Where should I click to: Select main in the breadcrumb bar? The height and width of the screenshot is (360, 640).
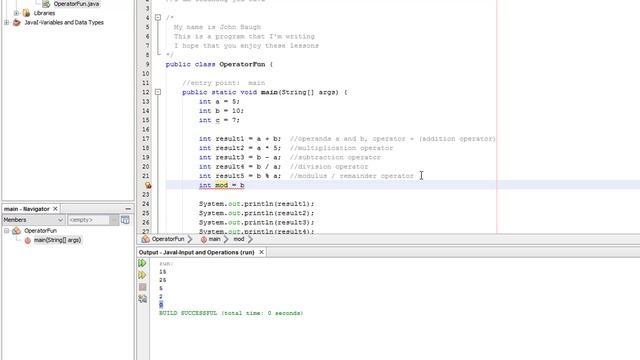click(x=214, y=239)
